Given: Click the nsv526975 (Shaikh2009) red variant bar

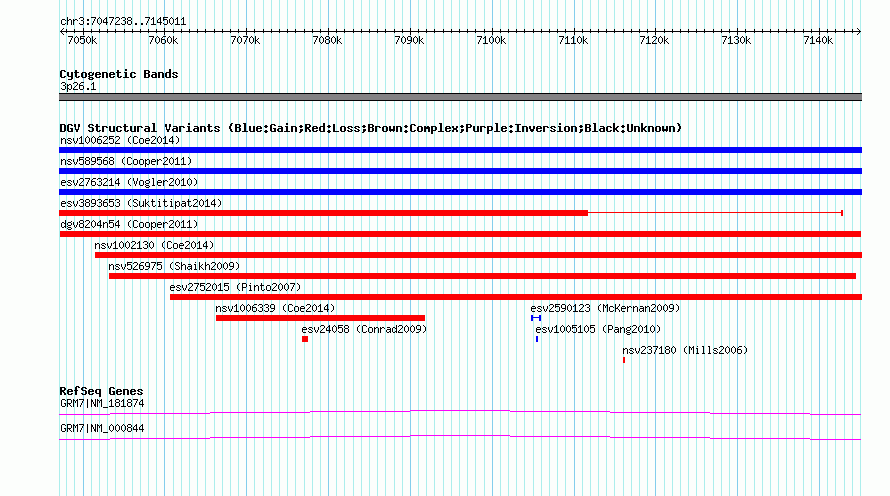Looking at the screenshot, I should click(x=482, y=276).
